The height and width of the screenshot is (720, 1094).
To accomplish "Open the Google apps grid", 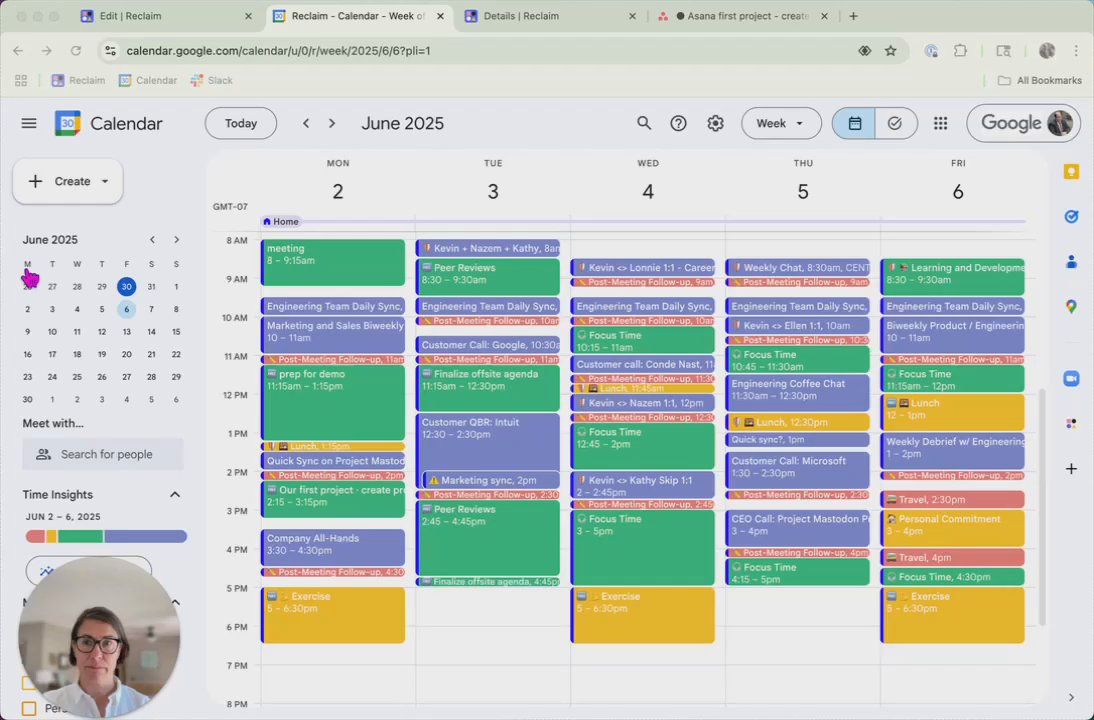I will 941,123.
